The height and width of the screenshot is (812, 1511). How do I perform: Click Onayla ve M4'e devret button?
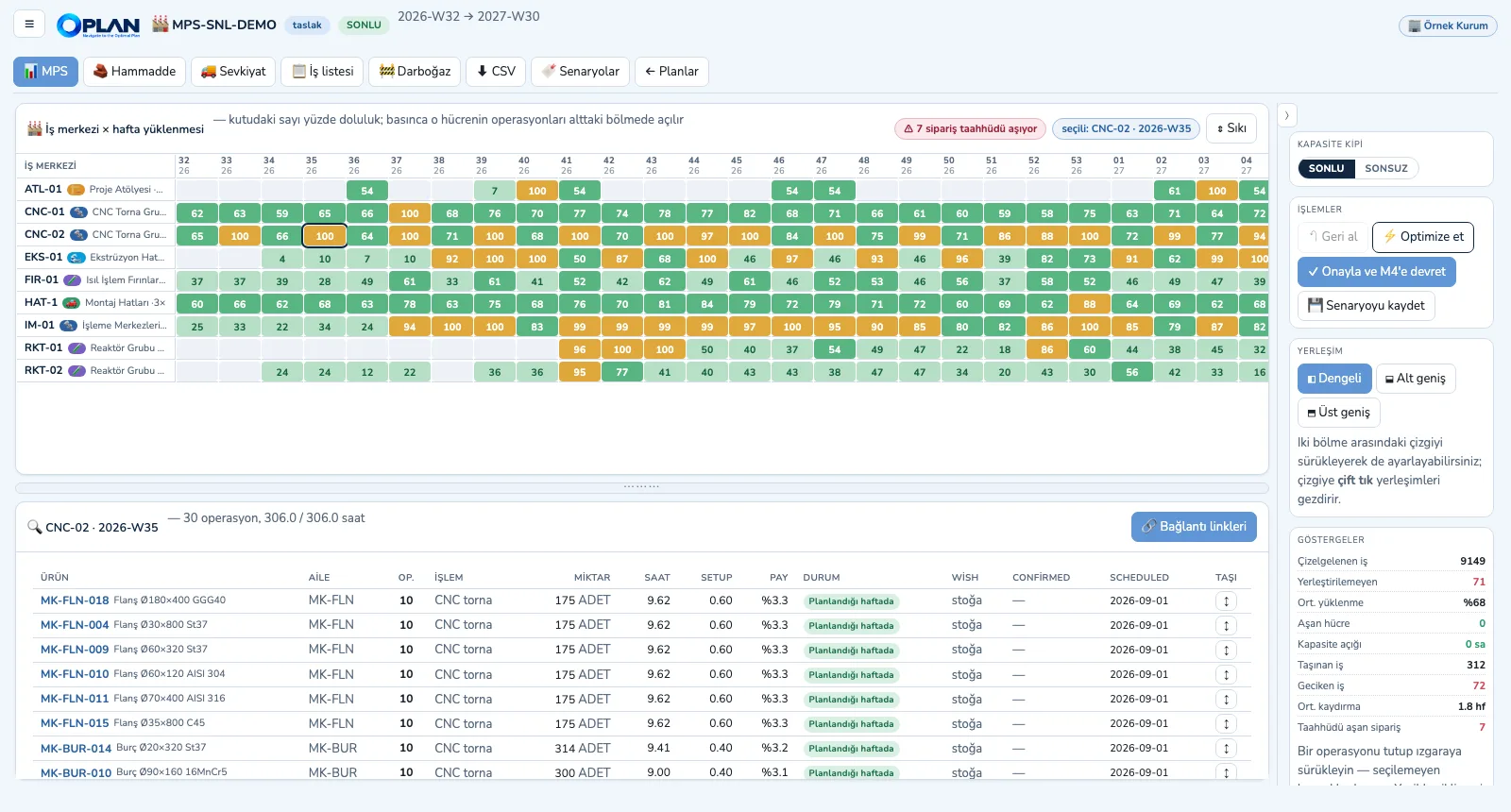point(1377,272)
